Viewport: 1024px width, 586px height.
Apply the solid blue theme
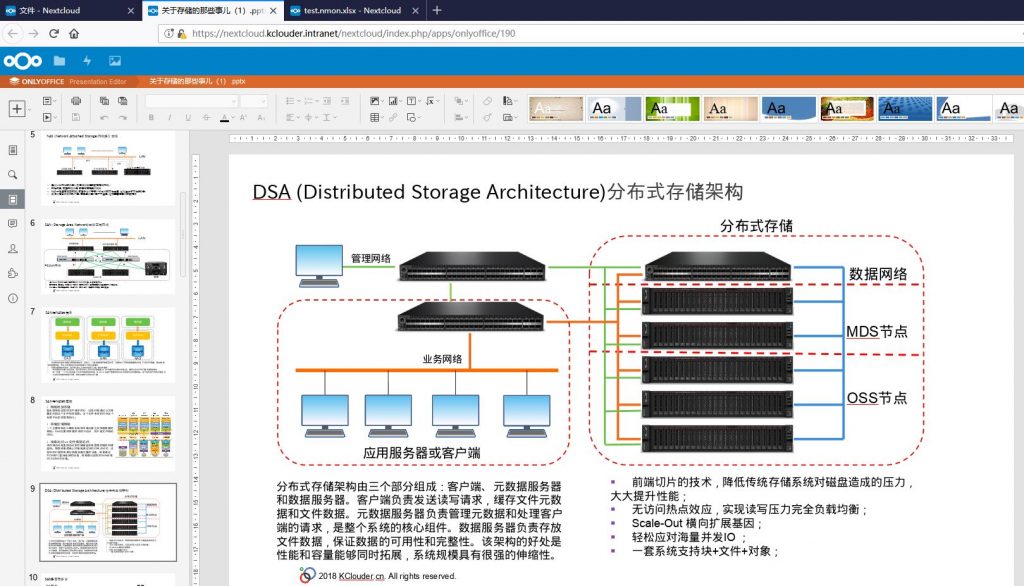[788, 109]
